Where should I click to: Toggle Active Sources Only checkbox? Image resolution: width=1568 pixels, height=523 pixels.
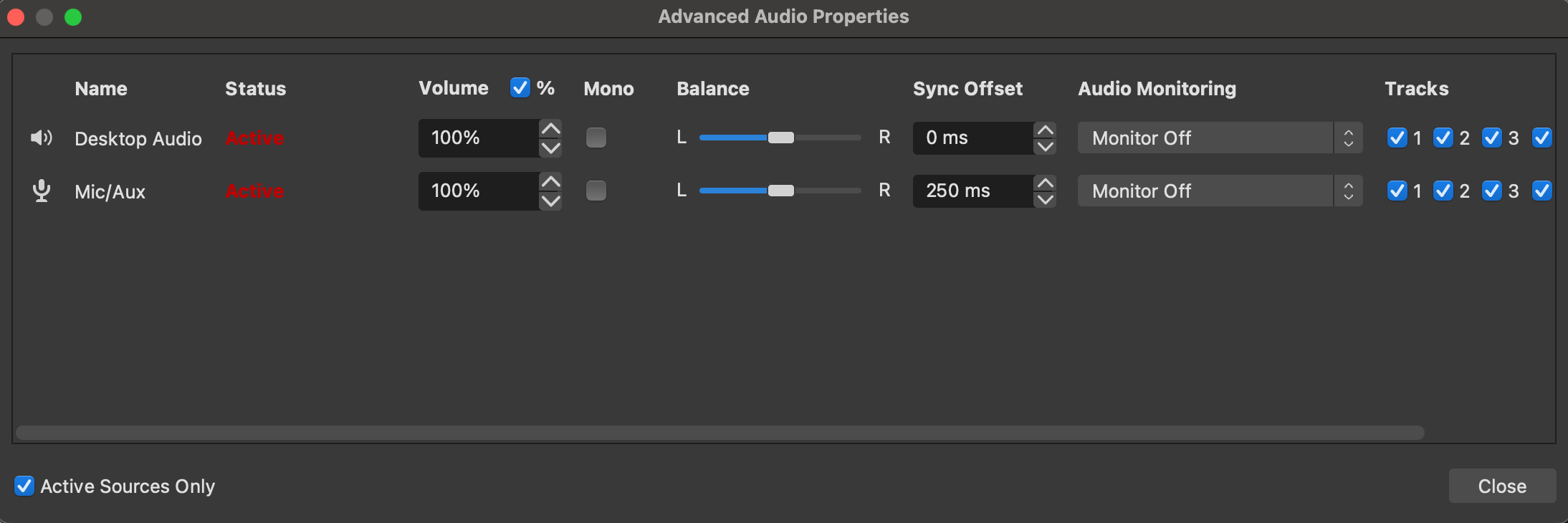pos(24,486)
